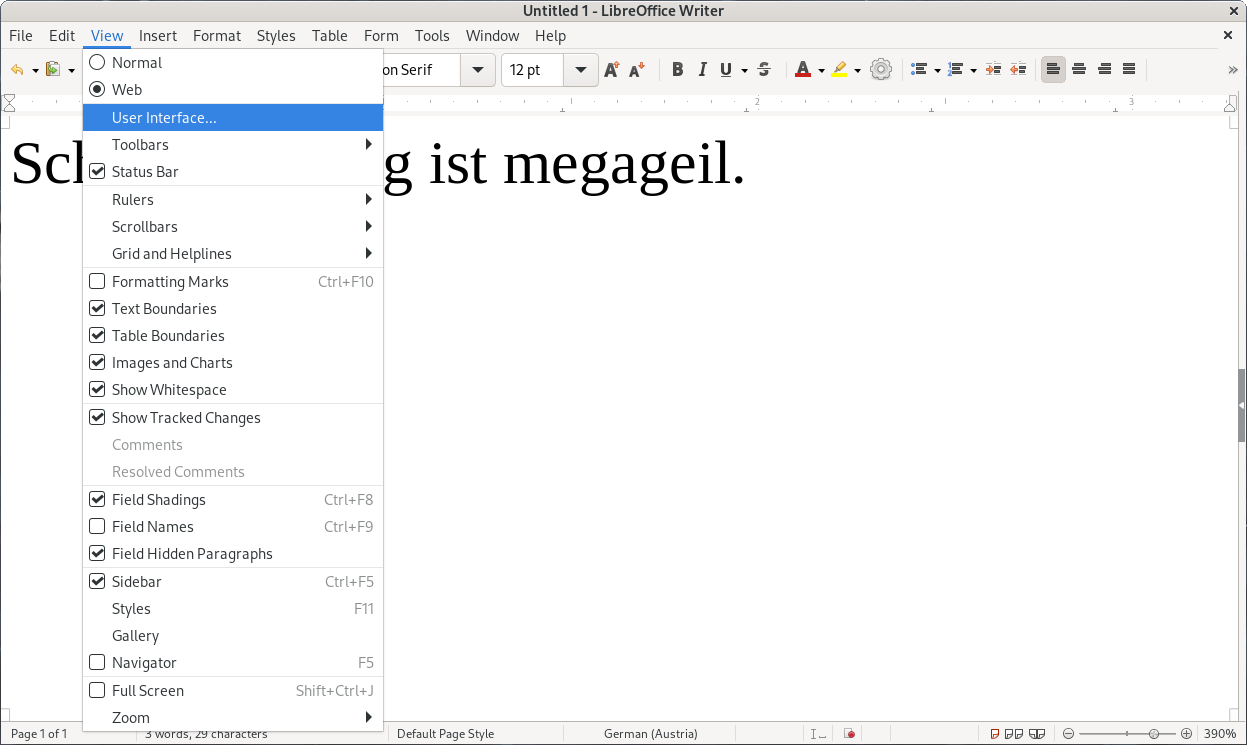Screen dimensions: 1247x745
Task: Enable the Formatting Marks checkbox
Action: 97,282
